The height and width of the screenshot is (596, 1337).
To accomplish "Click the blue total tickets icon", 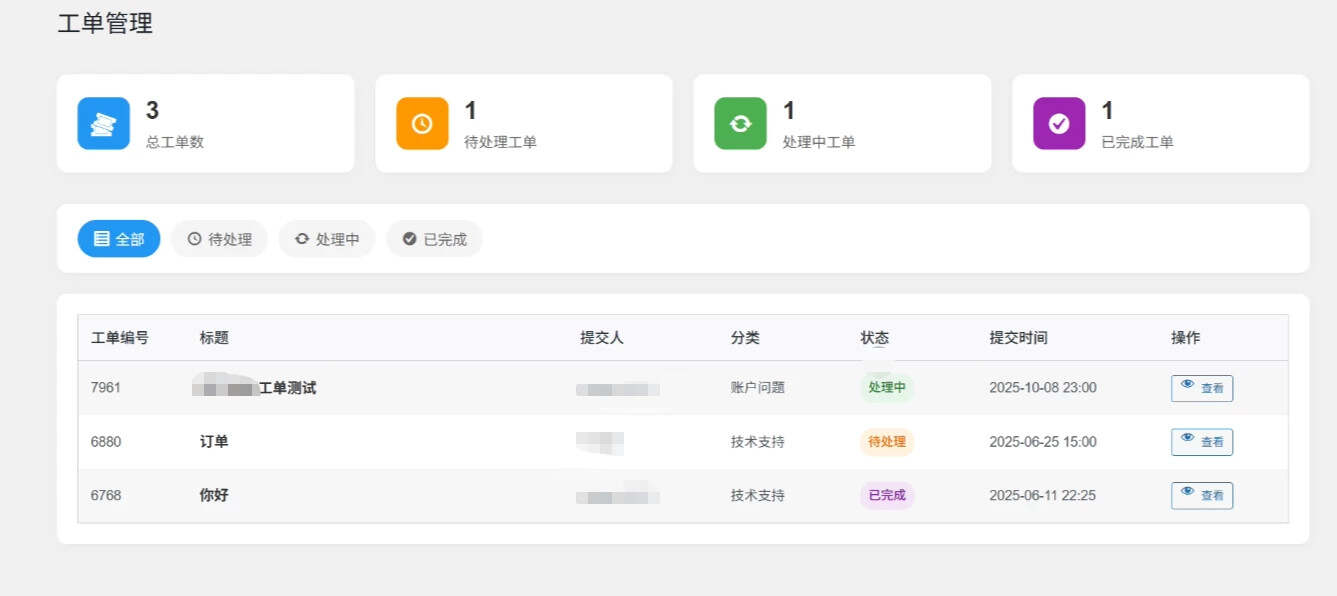I will (x=103, y=123).
